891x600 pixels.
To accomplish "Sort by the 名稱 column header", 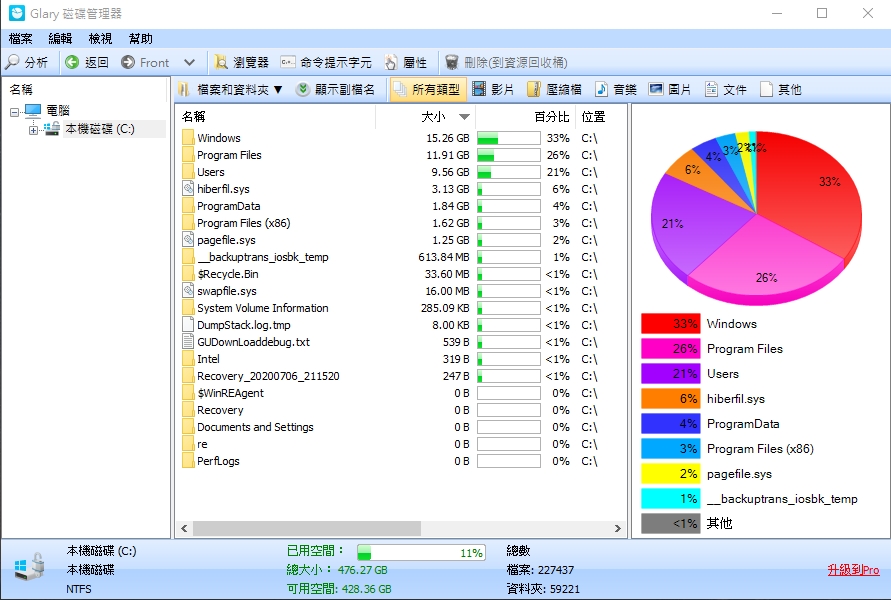I will point(275,116).
